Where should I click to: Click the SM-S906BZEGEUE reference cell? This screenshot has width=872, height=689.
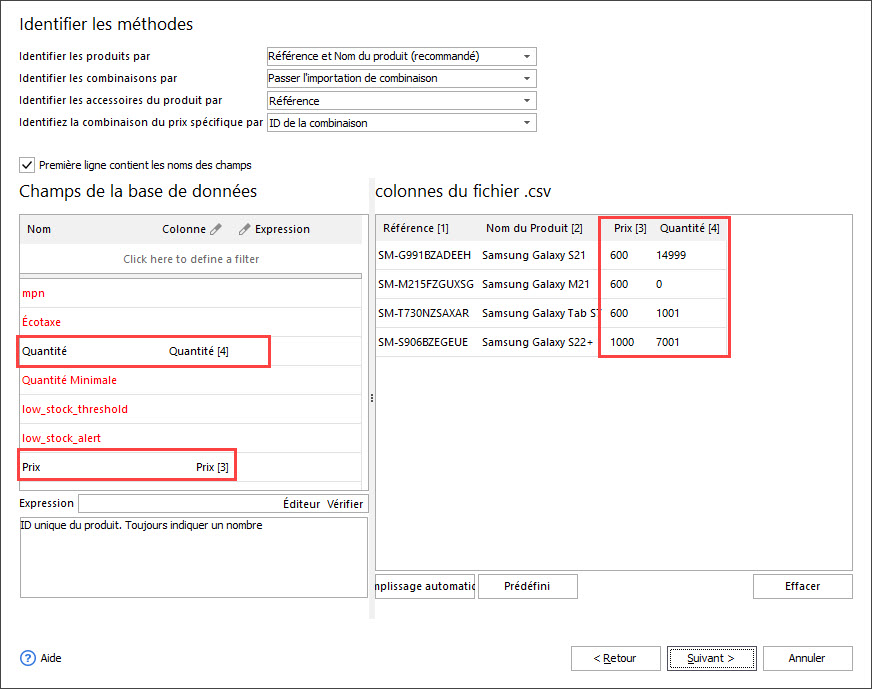[423, 342]
